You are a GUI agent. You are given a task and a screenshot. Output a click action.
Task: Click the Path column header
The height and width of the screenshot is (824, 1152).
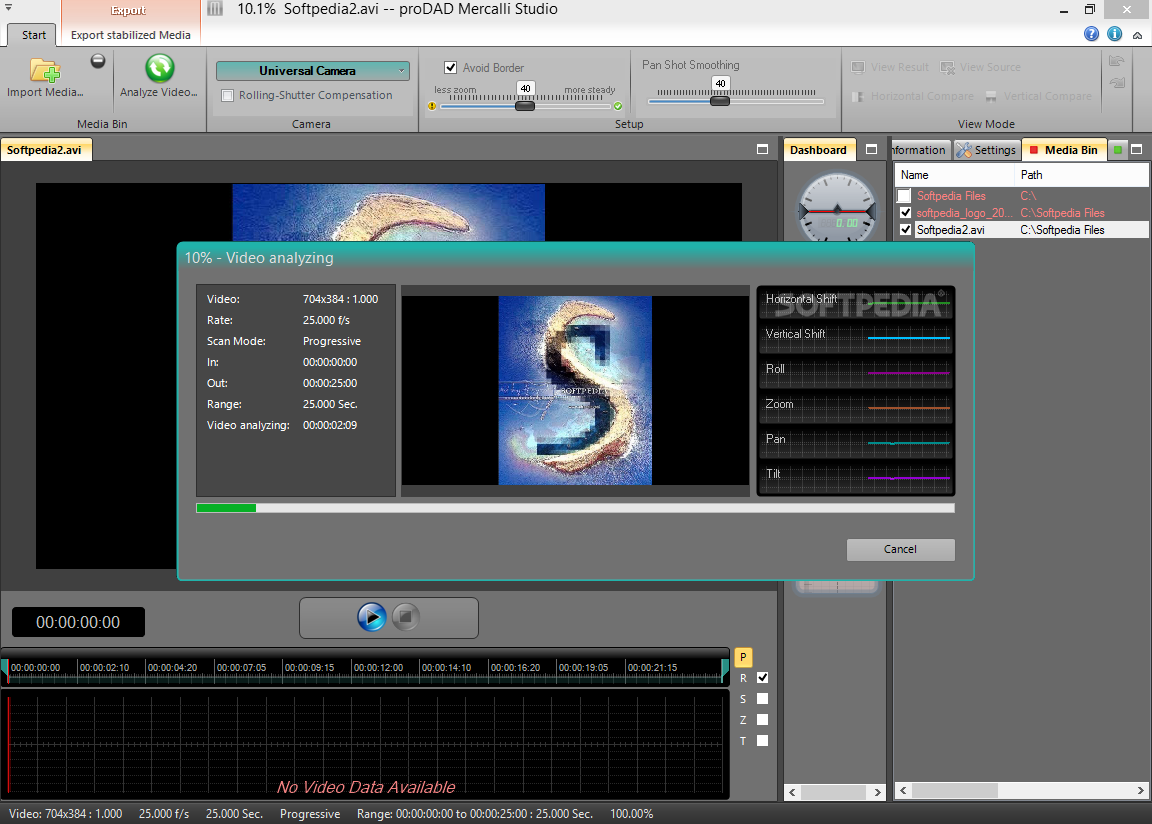click(x=1081, y=175)
